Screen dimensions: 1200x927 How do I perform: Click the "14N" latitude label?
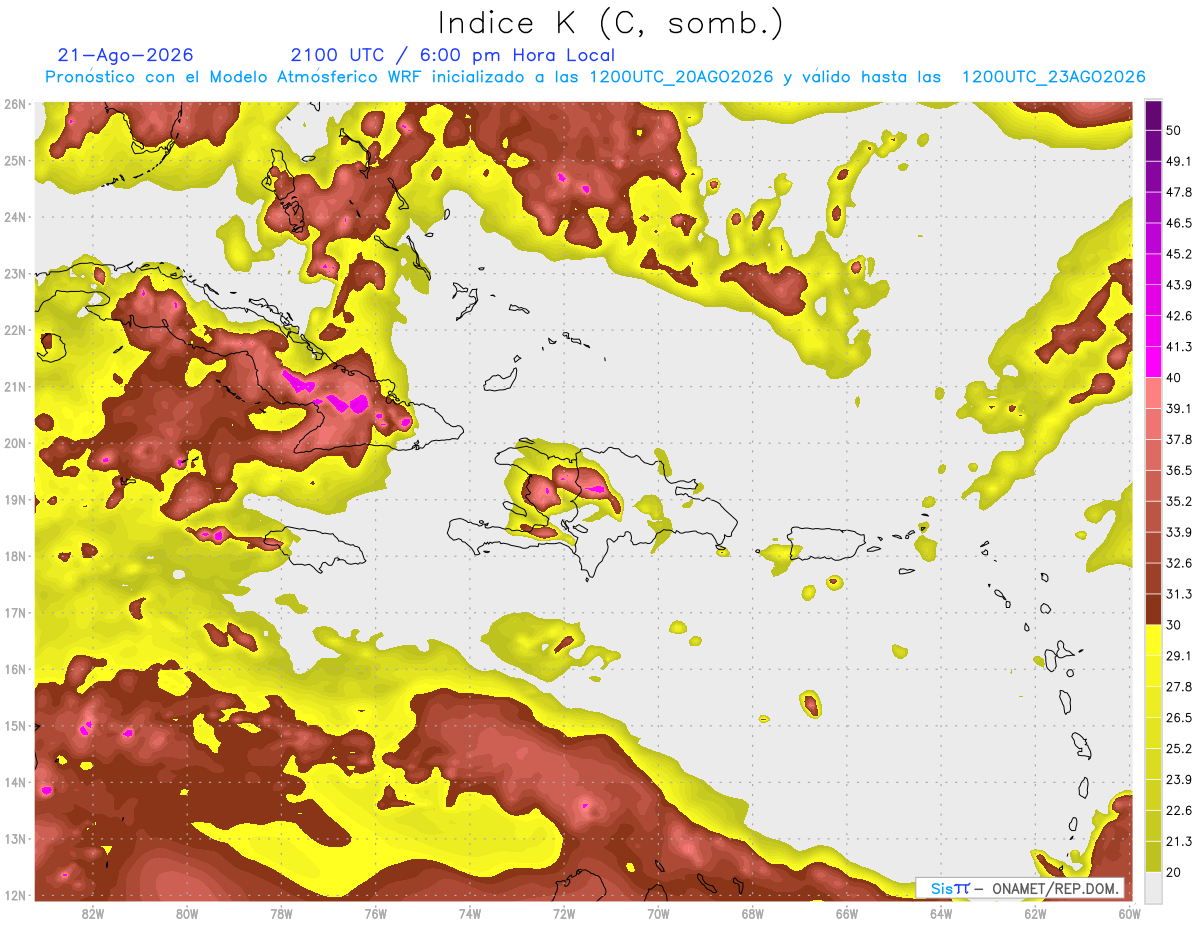point(15,782)
